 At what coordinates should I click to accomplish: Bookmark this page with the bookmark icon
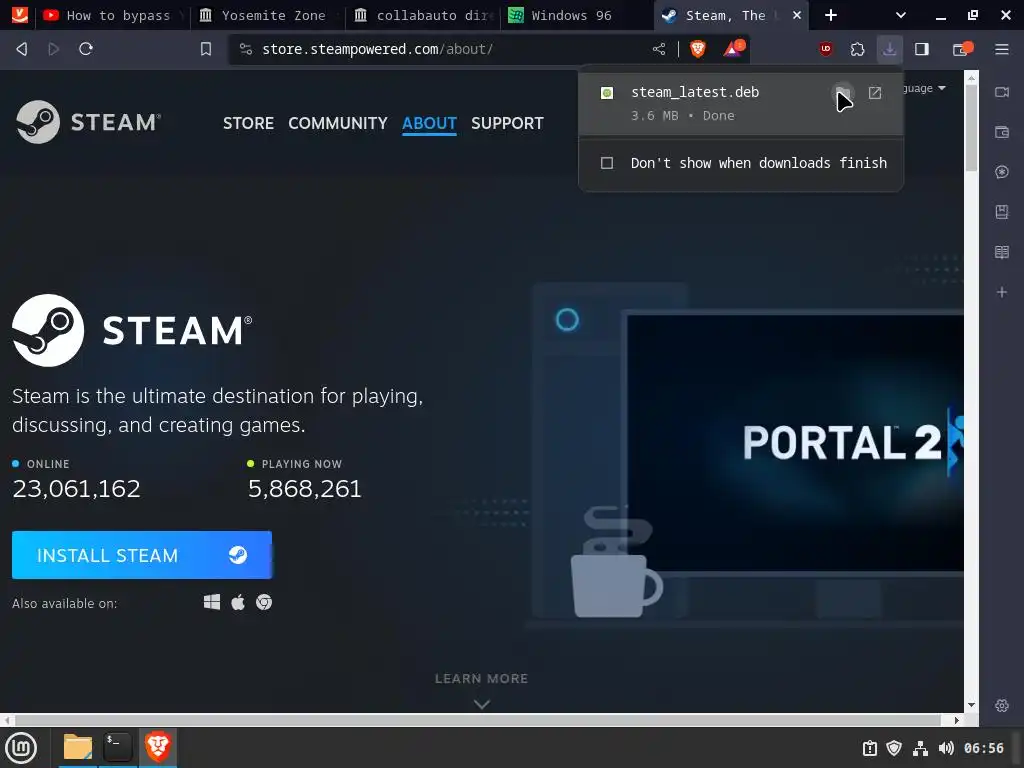(206, 49)
